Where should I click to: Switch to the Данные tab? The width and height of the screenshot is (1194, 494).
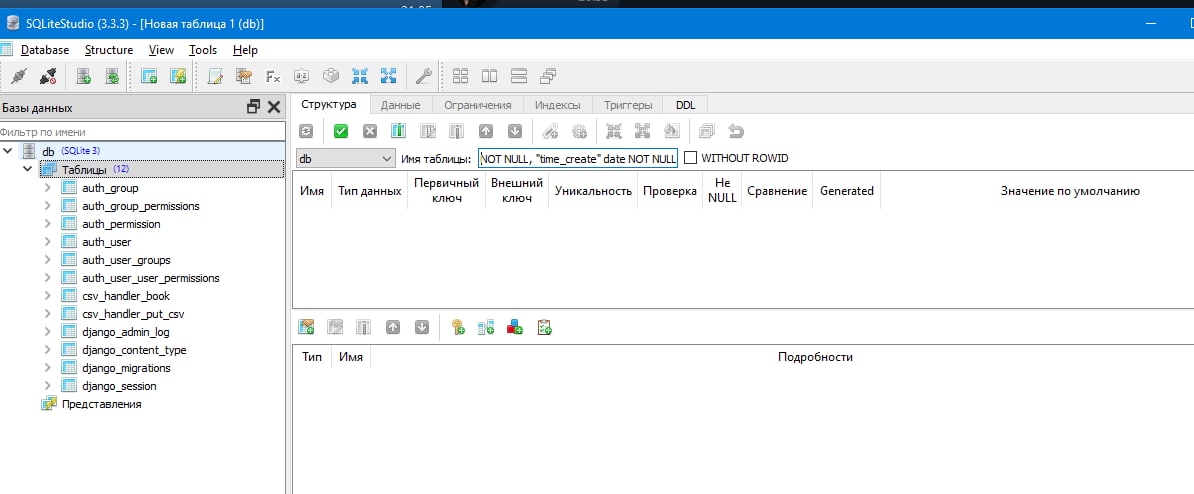(401, 105)
